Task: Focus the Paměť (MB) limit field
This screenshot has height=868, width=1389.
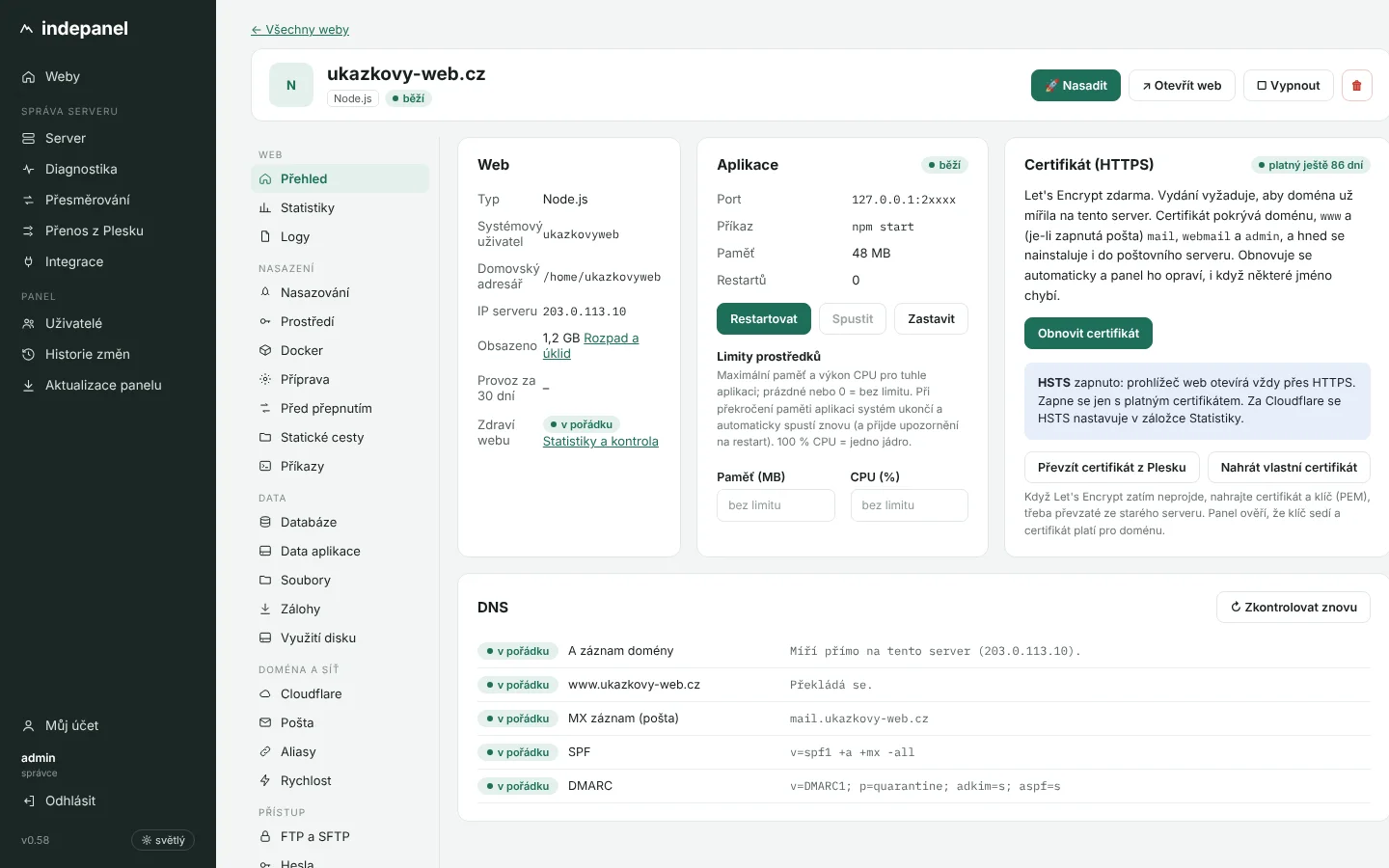Action: [x=776, y=505]
